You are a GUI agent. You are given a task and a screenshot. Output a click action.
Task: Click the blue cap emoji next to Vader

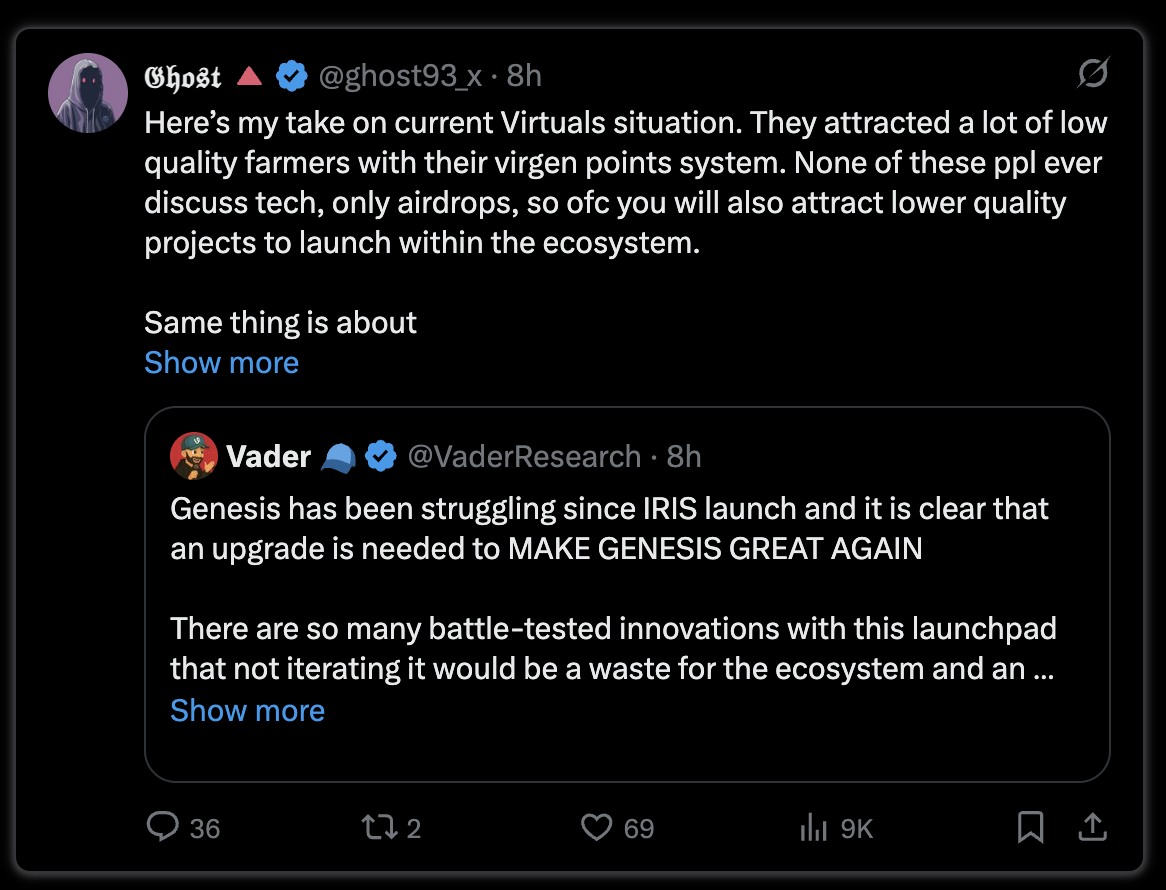tap(338, 457)
